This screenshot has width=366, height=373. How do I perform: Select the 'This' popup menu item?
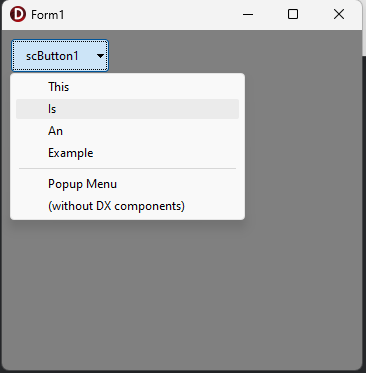tap(127, 87)
